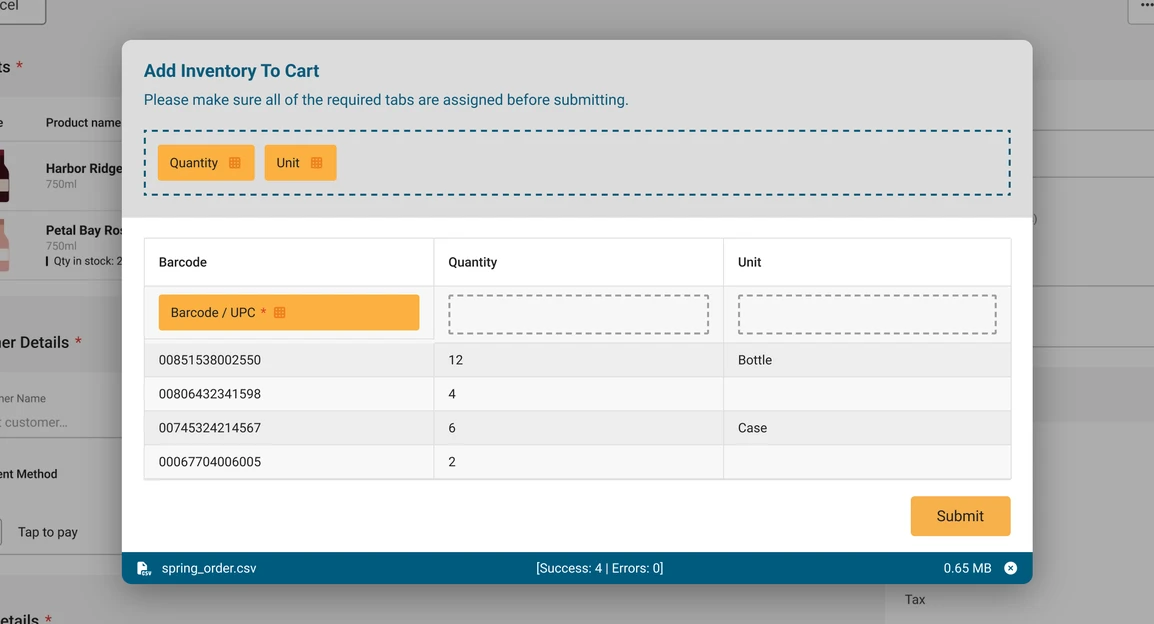Click the customer name field in background

click(x=60, y=422)
